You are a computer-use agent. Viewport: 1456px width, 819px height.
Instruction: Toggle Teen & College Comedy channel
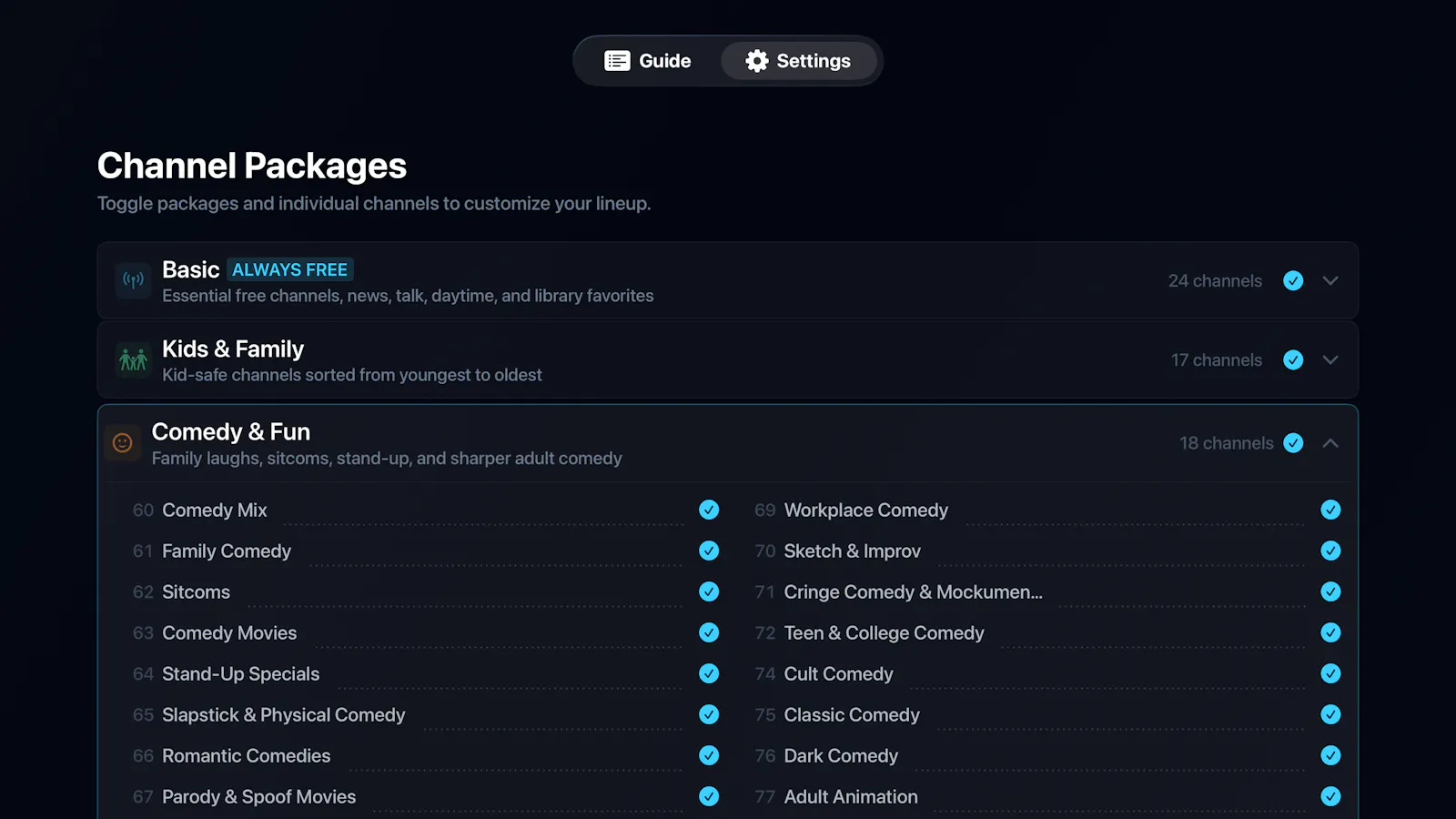tap(1330, 632)
